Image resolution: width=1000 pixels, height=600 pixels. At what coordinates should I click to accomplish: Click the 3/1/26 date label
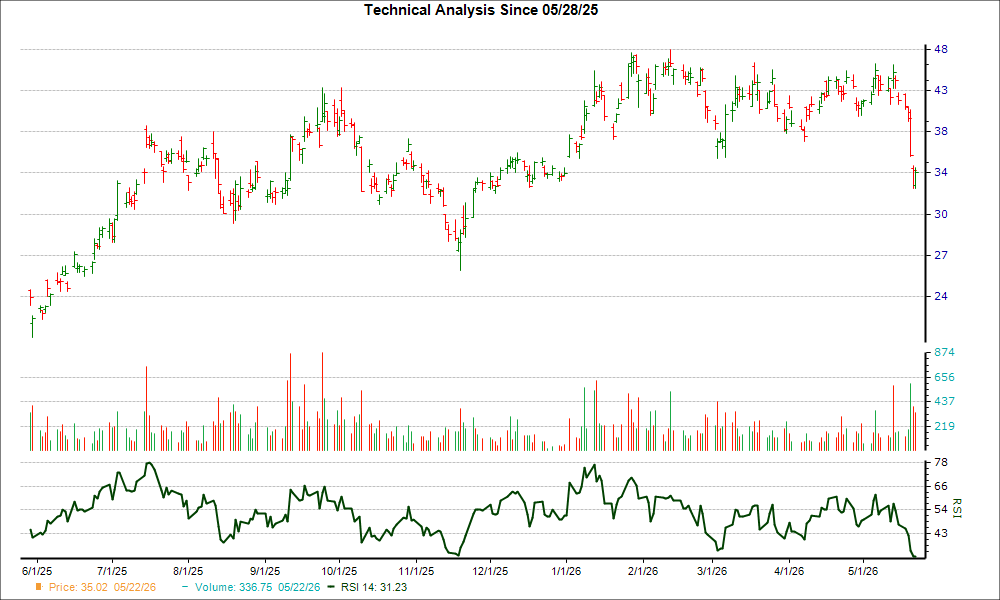(x=712, y=571)
